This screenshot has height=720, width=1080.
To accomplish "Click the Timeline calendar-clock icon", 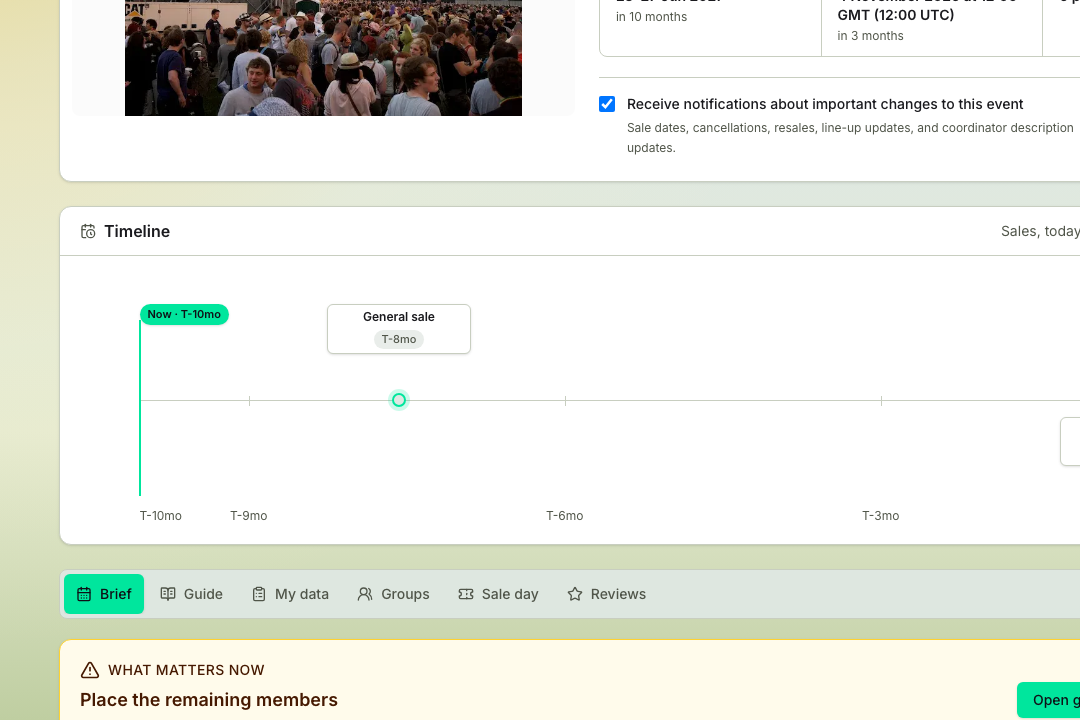I will (88, 232).
